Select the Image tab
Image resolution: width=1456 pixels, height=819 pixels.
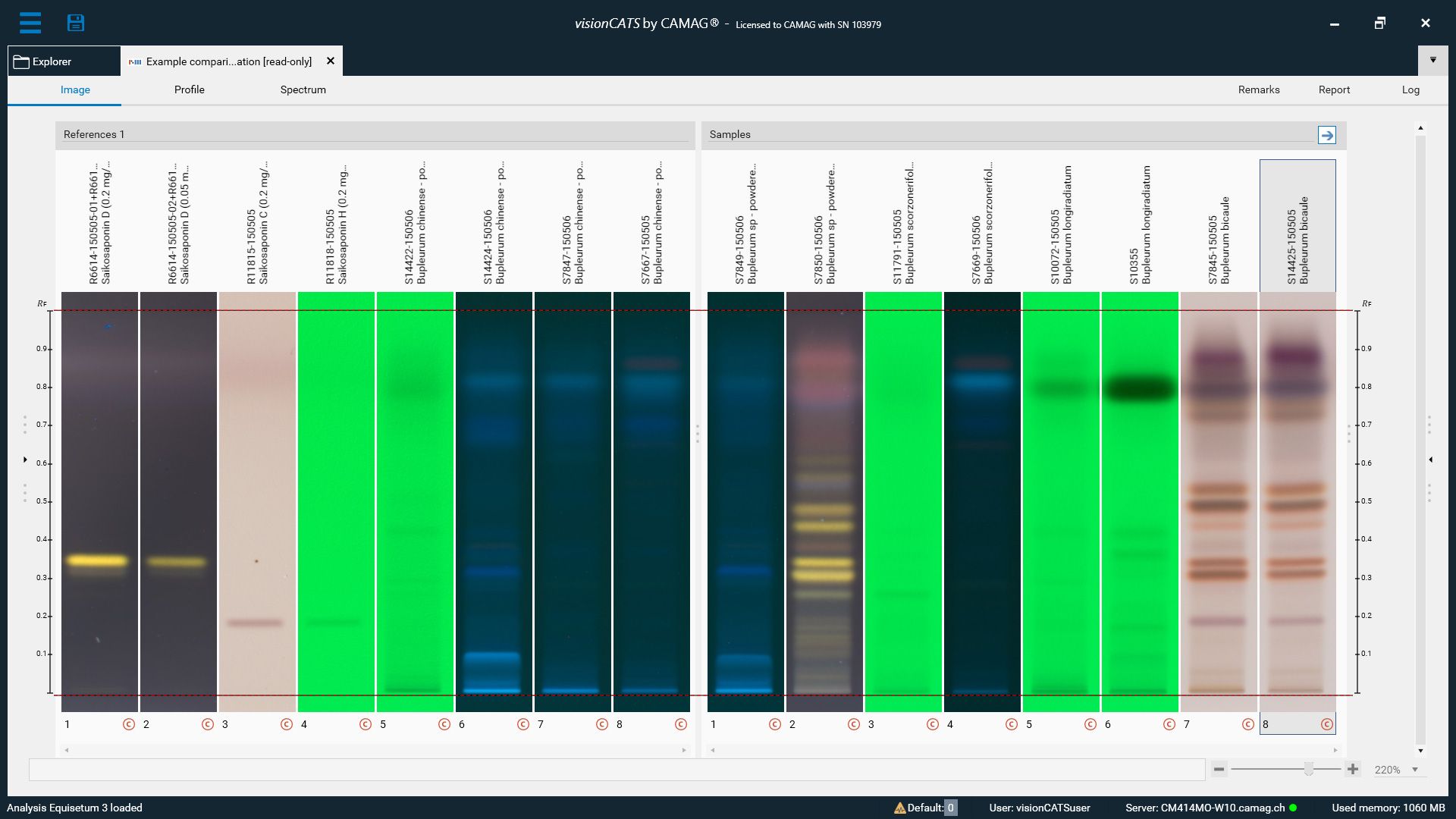coord(75,89)
